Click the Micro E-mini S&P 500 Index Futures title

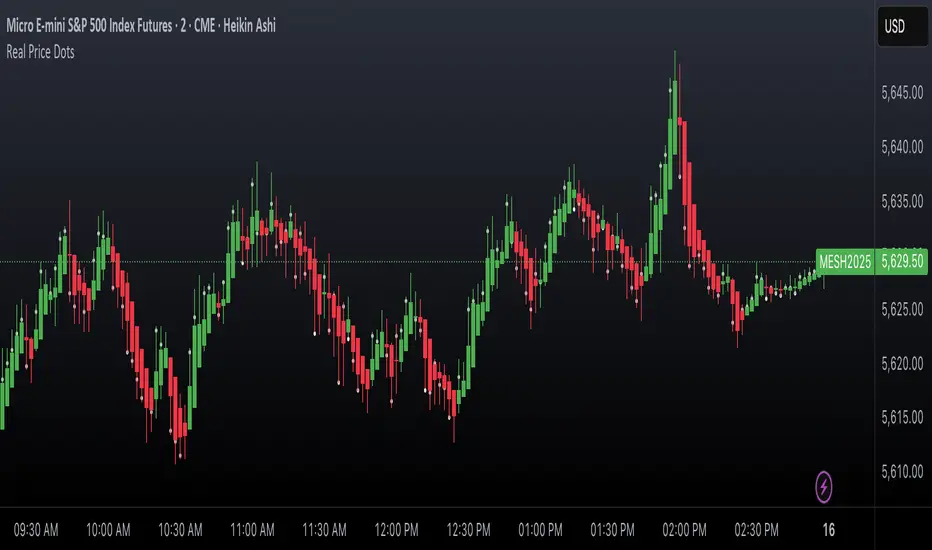(89, 26)
